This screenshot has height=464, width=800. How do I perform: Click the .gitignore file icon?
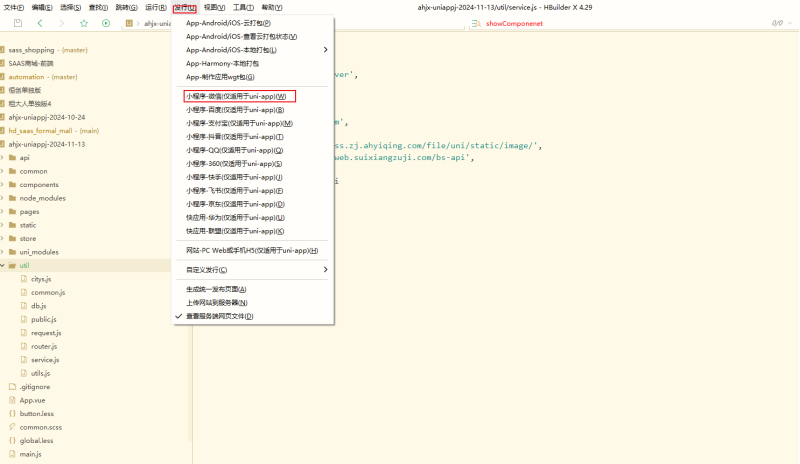click(13, 386)
